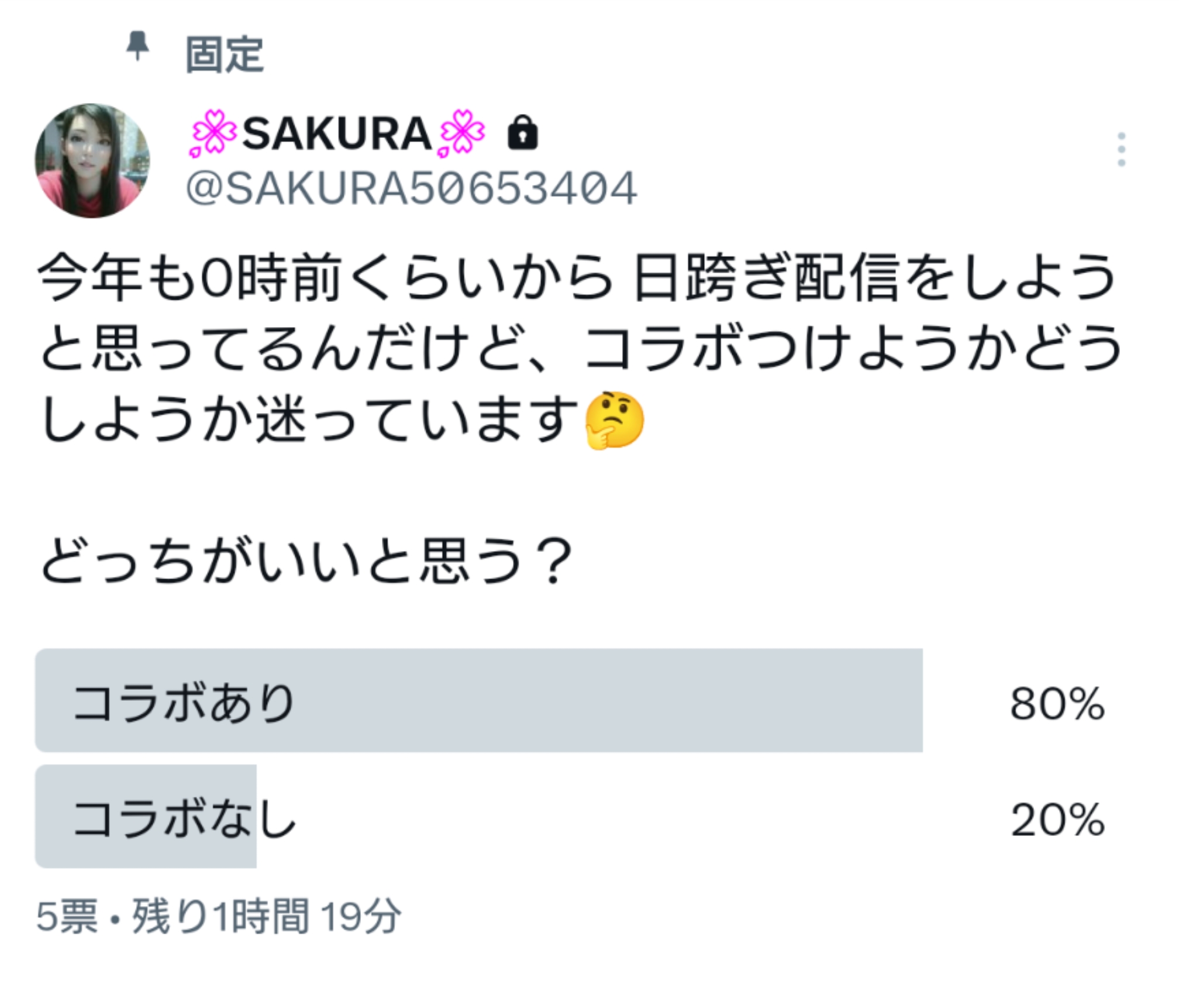Click the 残り1時間19分 remaining time
Screen dimensions: 1179x1008
[x=267, y=916]
